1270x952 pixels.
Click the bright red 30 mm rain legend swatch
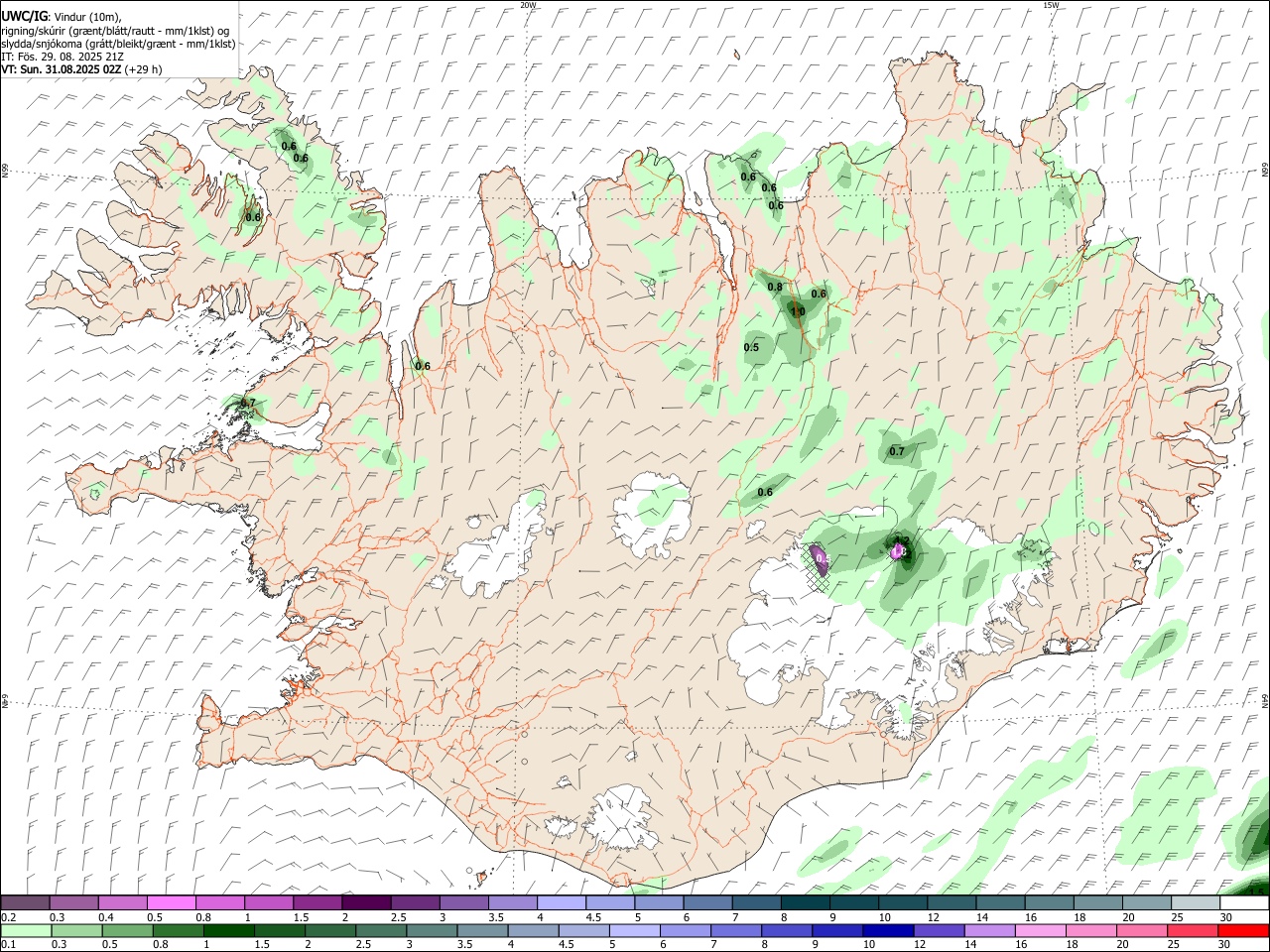(x=1243, y=930)
